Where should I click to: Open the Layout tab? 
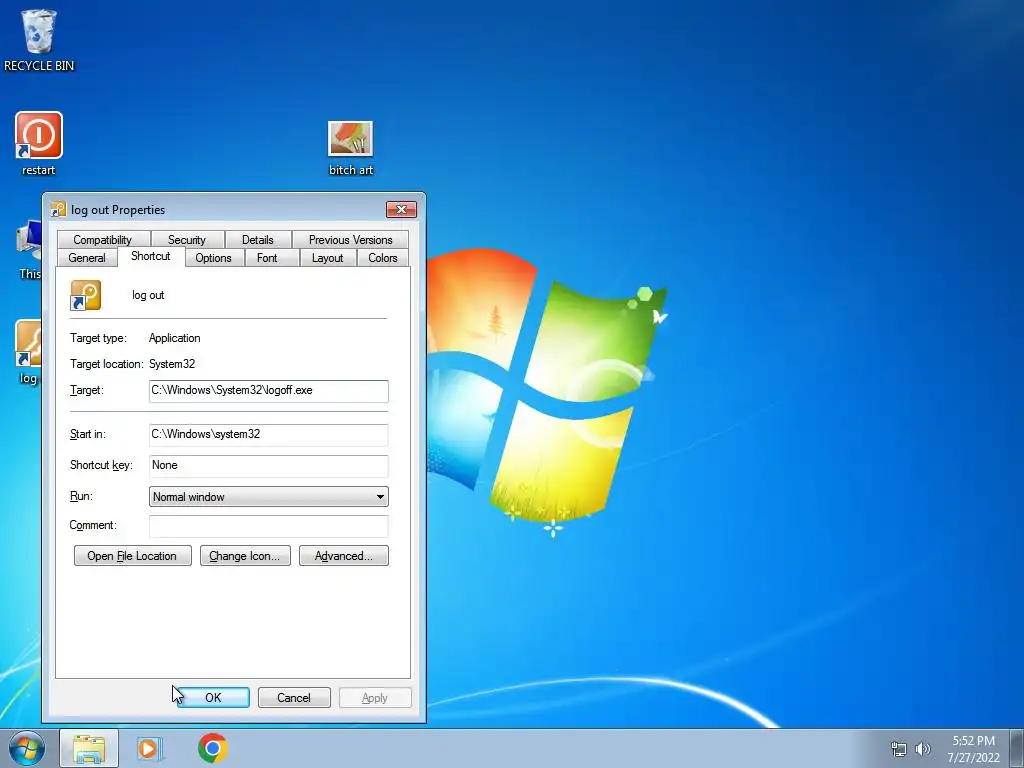coord(327,258)
